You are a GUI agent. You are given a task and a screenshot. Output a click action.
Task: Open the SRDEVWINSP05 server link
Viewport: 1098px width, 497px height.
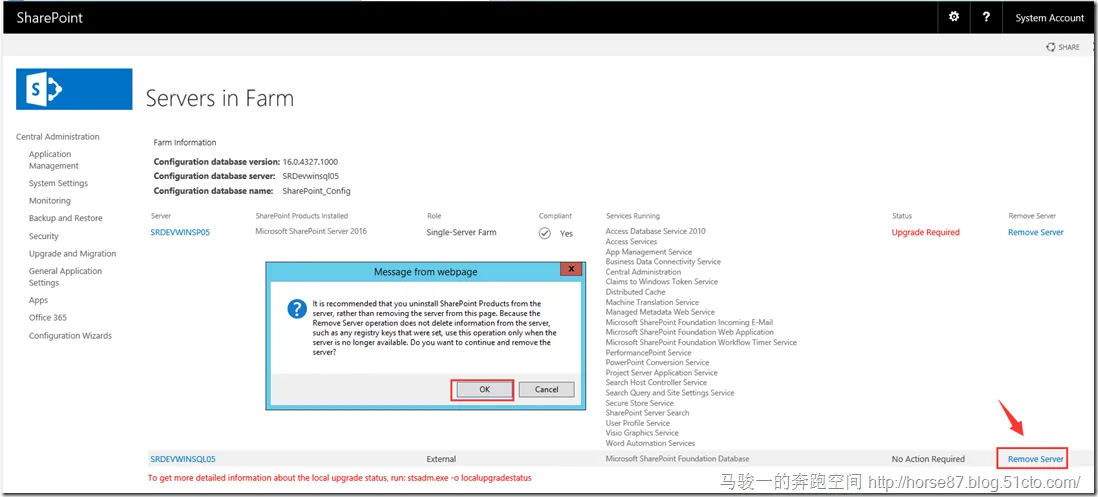[180, 232]
